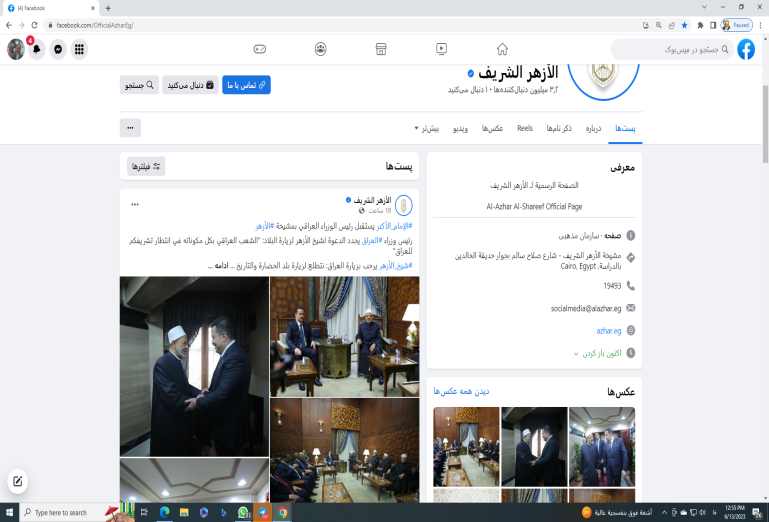Go to the Home feed icon
The width and height of the screenshot is (769, 522).
[502, 49]
